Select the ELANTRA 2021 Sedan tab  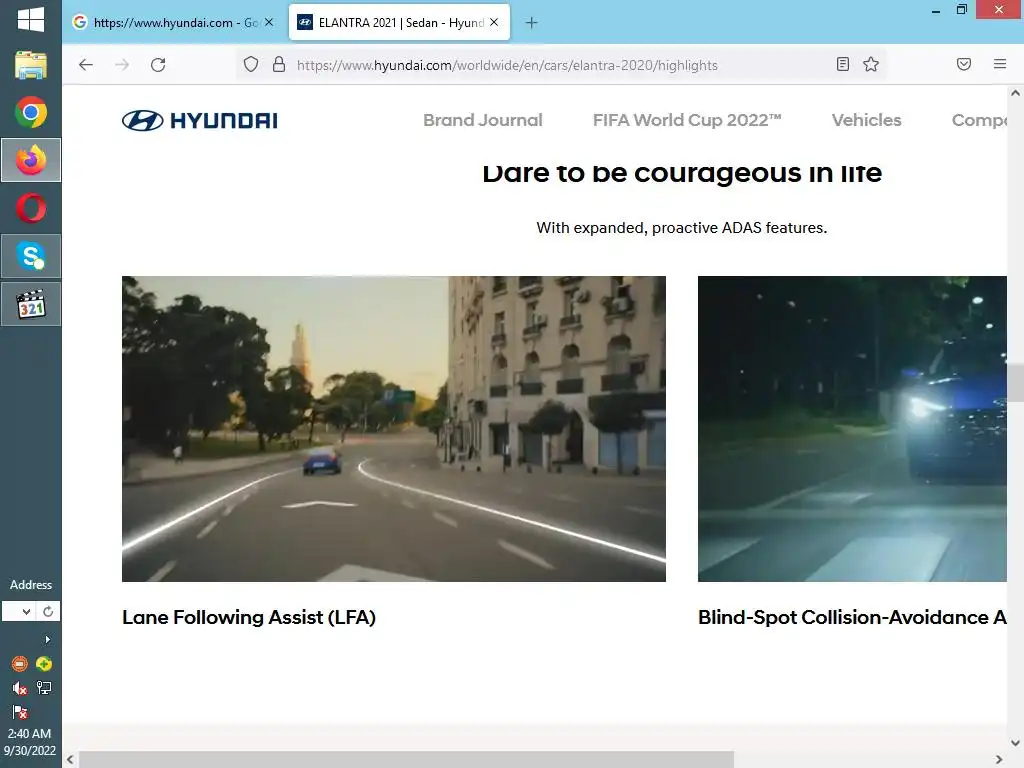pos(399,22)
